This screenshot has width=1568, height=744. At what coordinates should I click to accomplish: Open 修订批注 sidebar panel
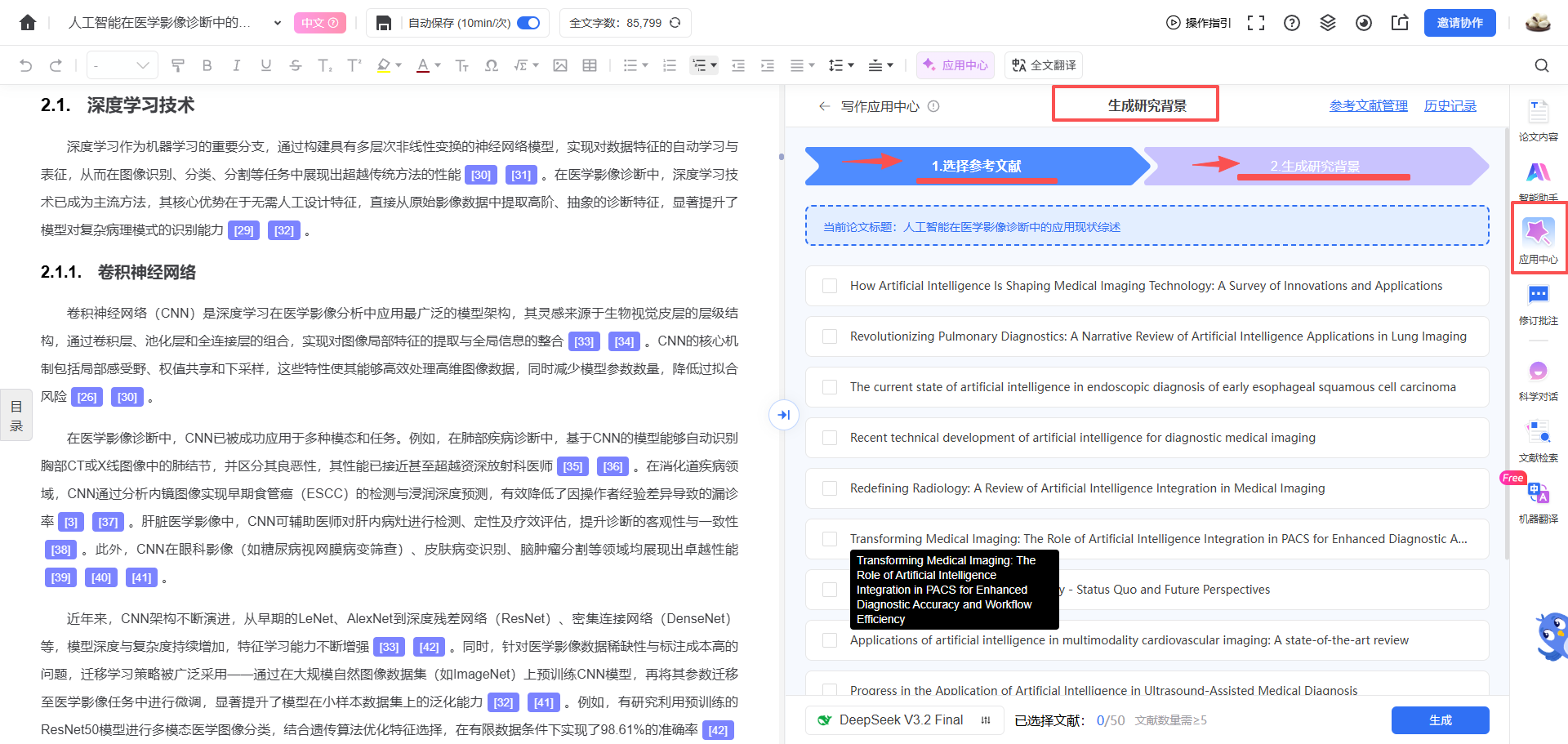coord(1539,305)
